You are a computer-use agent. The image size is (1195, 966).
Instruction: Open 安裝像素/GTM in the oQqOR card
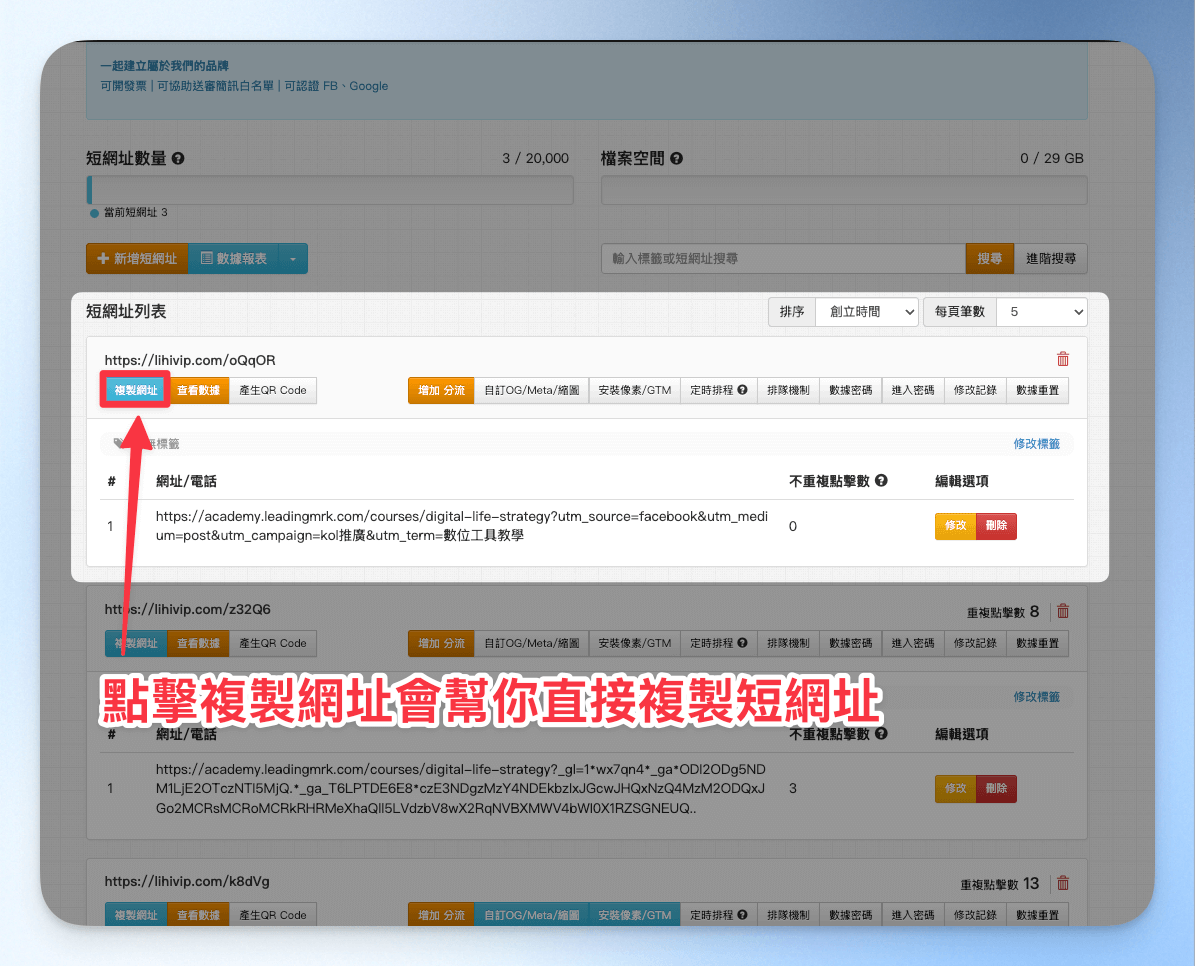pyautogui.click(x=635, y=390)
